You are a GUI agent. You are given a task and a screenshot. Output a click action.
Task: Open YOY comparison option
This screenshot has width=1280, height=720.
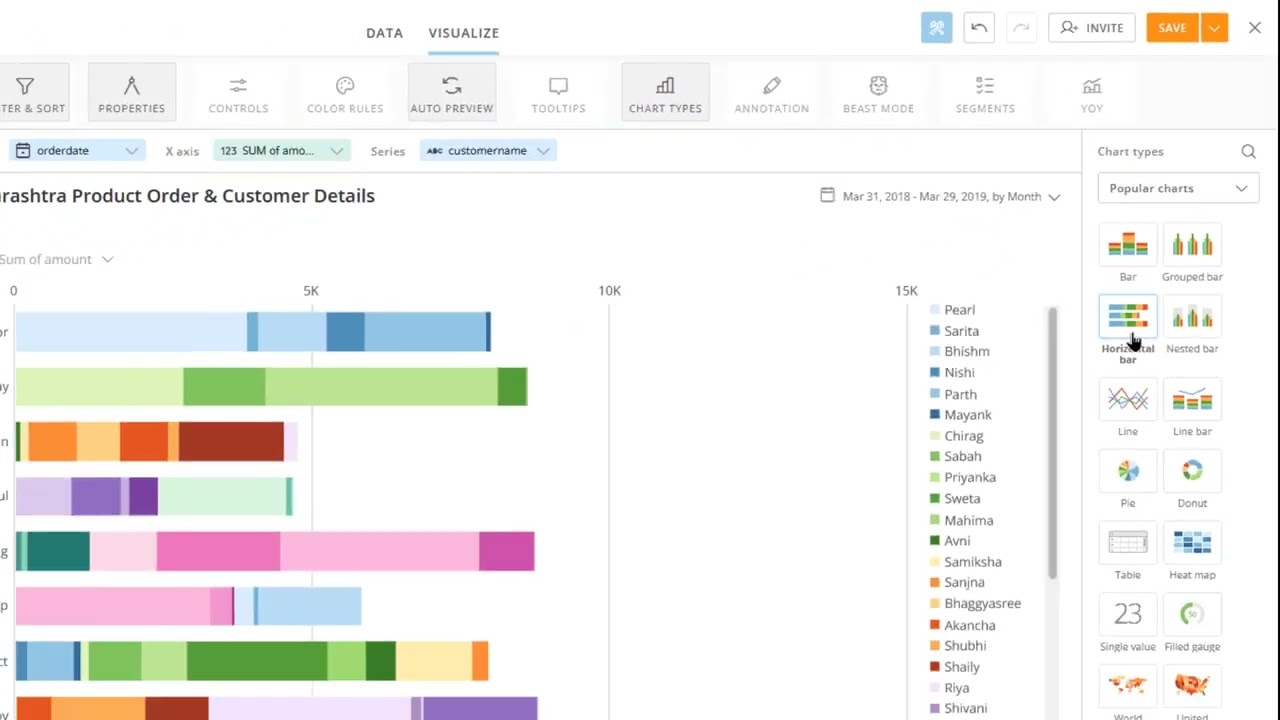[1092, 93]
